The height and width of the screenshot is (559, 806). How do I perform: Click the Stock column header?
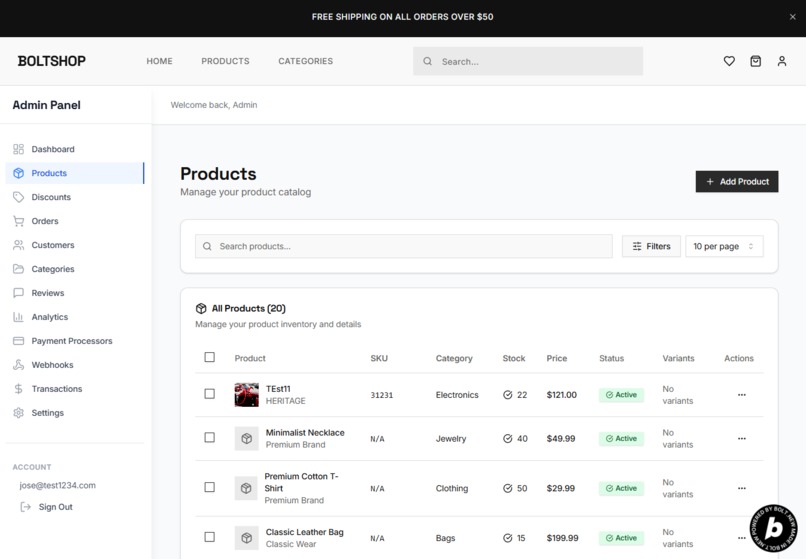514,358
